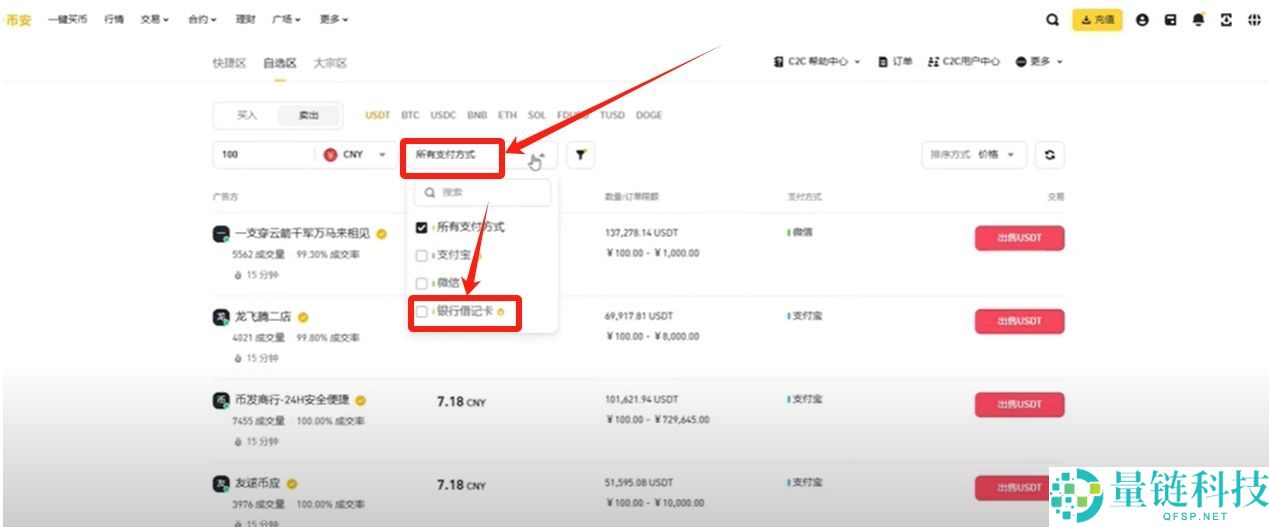
Task: Select the TUSD coin tab
Action: tap(612, 115)
